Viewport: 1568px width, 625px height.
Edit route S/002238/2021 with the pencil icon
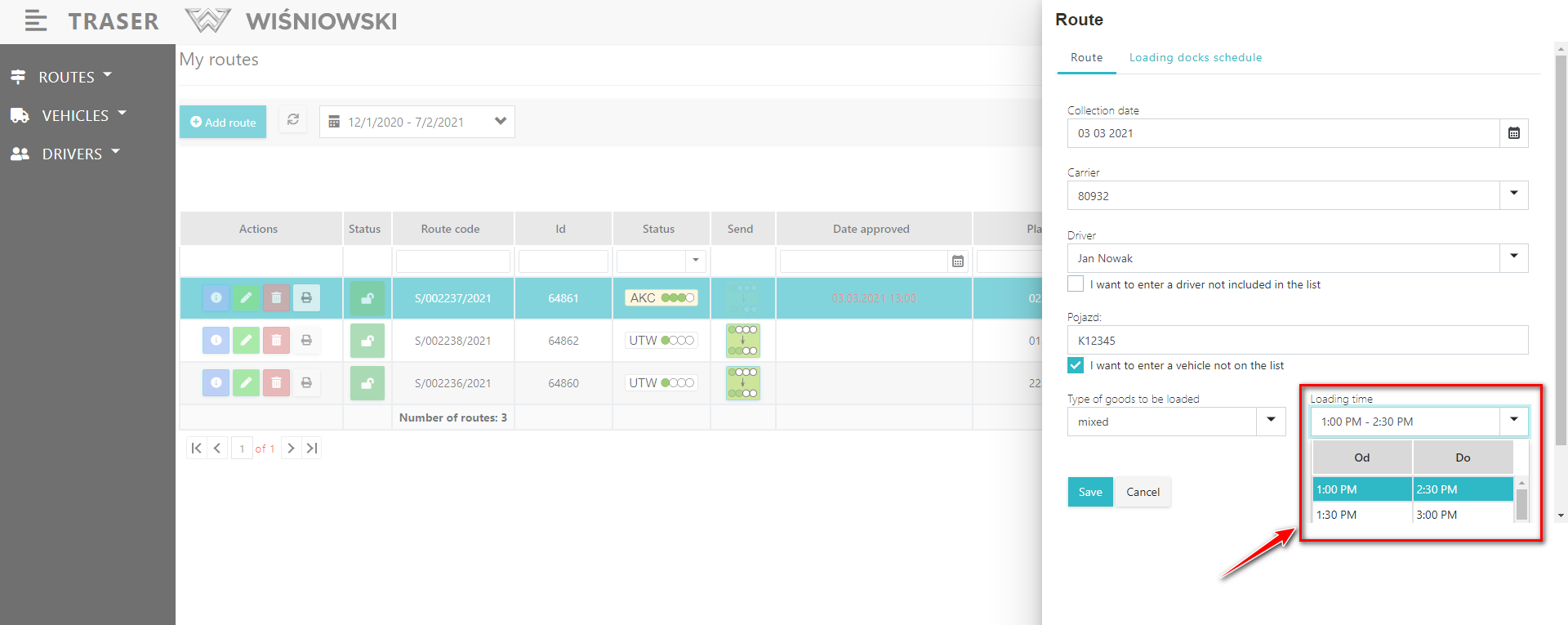point(246,341)
